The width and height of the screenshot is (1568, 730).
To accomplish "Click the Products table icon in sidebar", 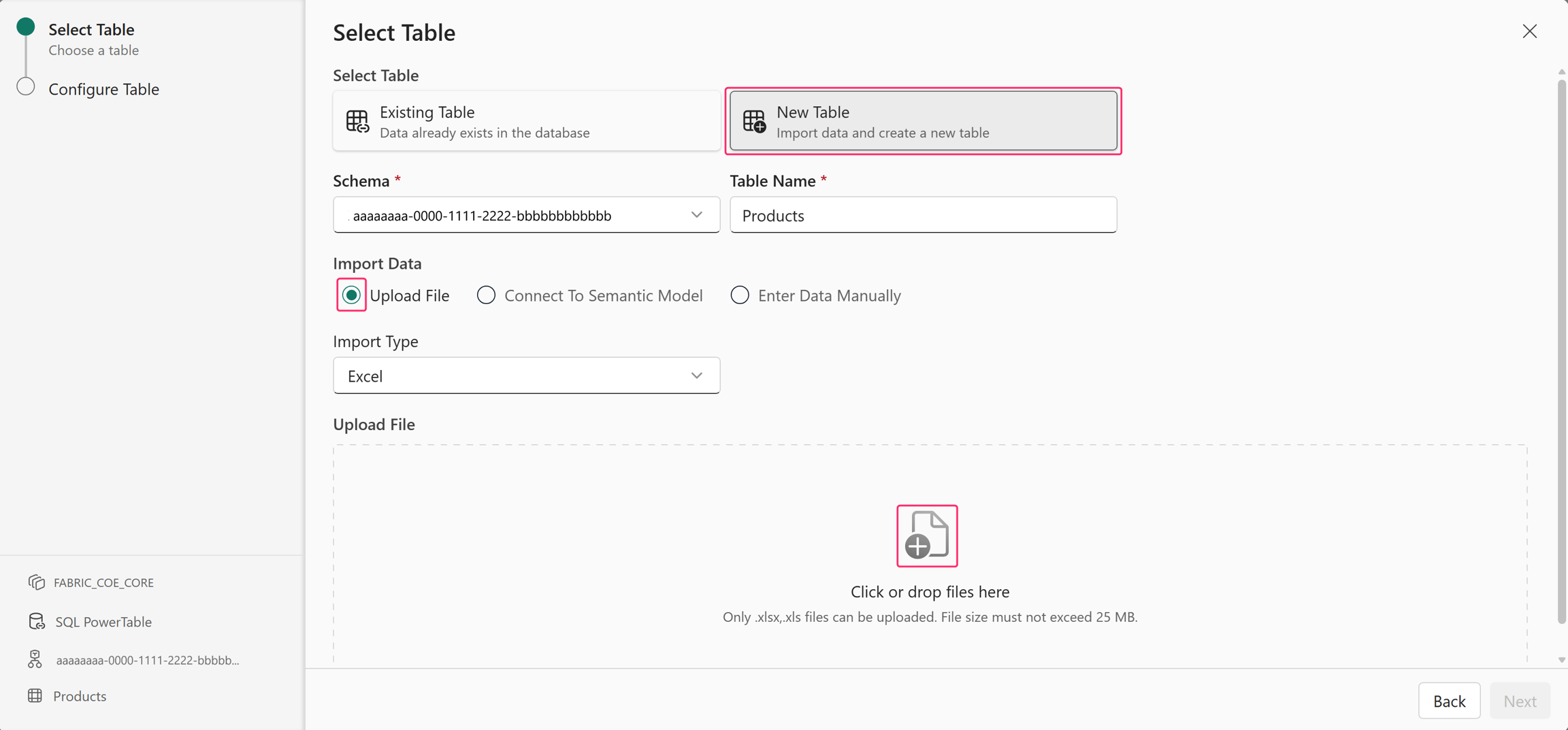I will coord(35,695).
